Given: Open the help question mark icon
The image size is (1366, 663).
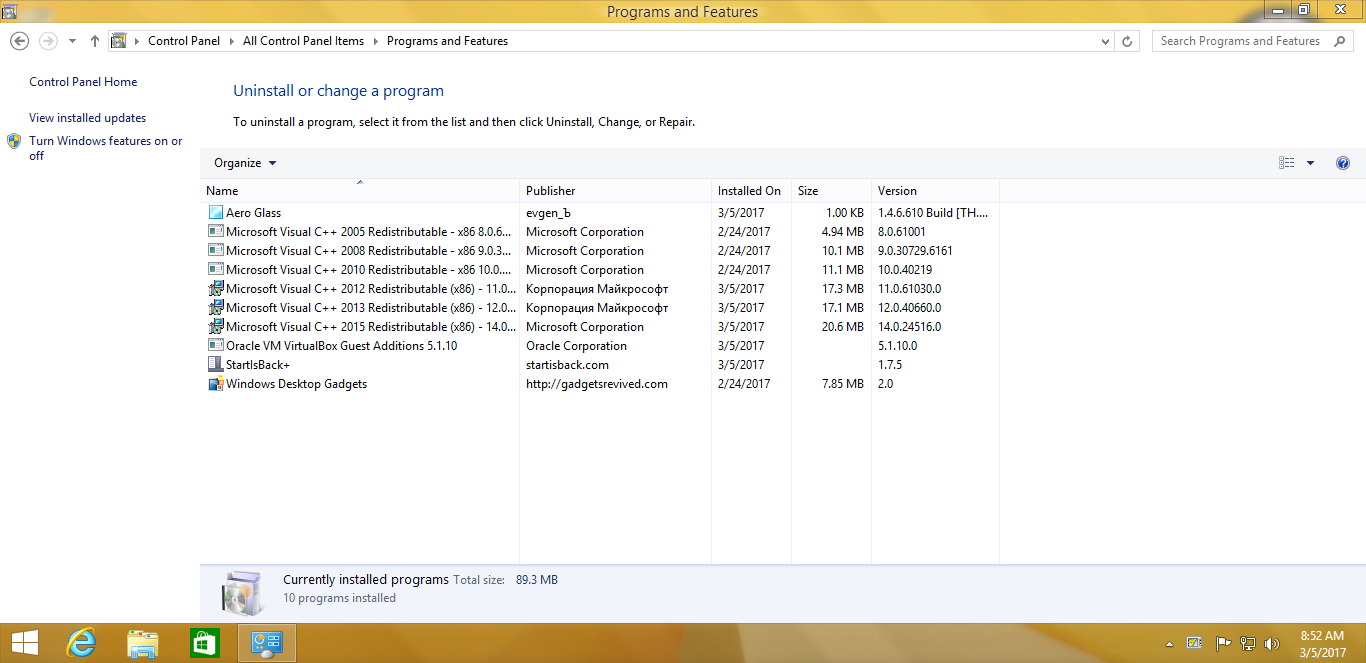Looking at the screenshot, I should pyautogui.click(x=1343, y=163).
